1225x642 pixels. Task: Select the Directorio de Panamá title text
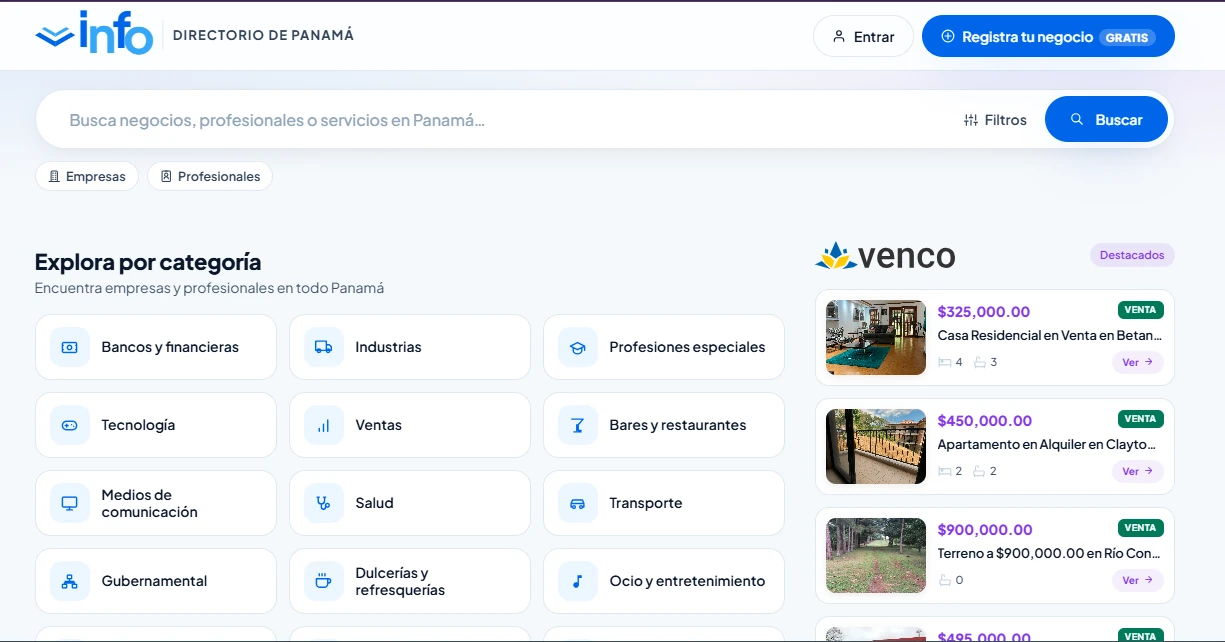tap(263, 35)
